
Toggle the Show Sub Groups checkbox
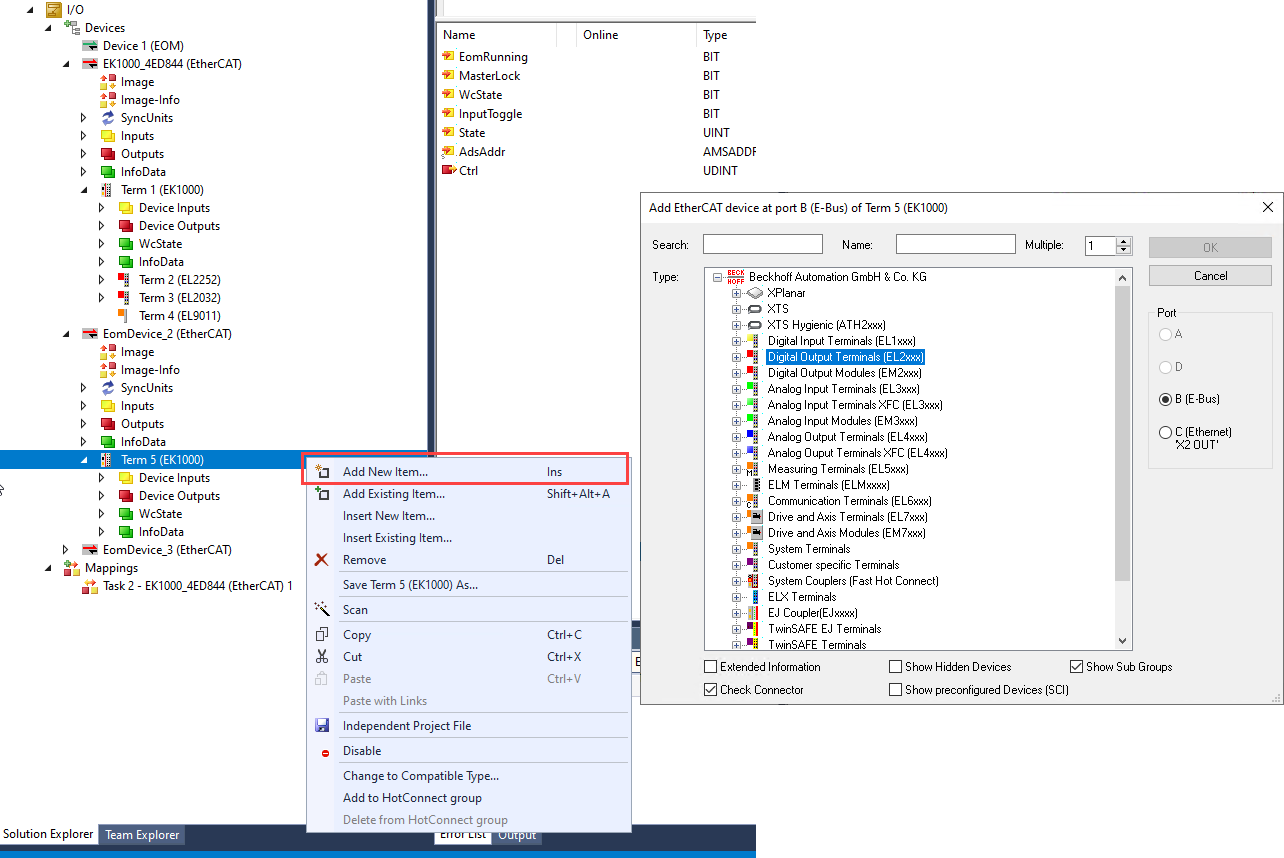[1077, 667]
